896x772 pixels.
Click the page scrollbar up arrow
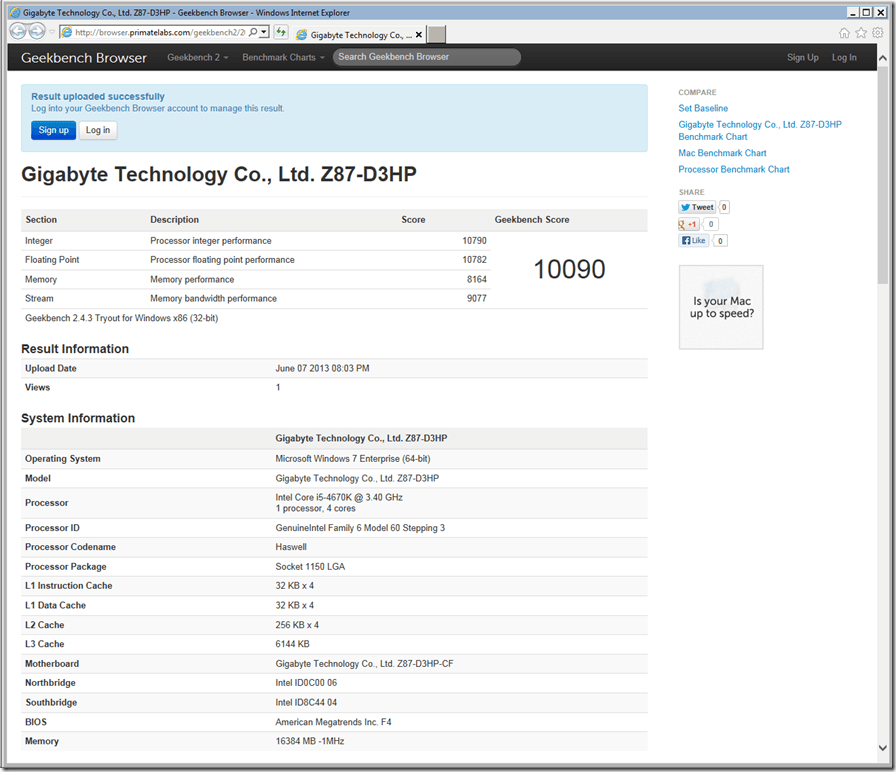click(883, 58)
